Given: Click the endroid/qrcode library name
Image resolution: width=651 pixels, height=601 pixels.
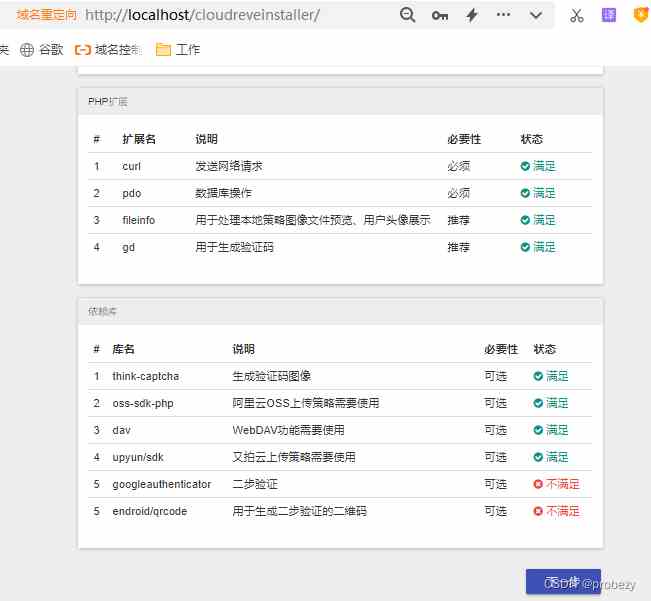Looking at the screenshot, I should point(149,511).
